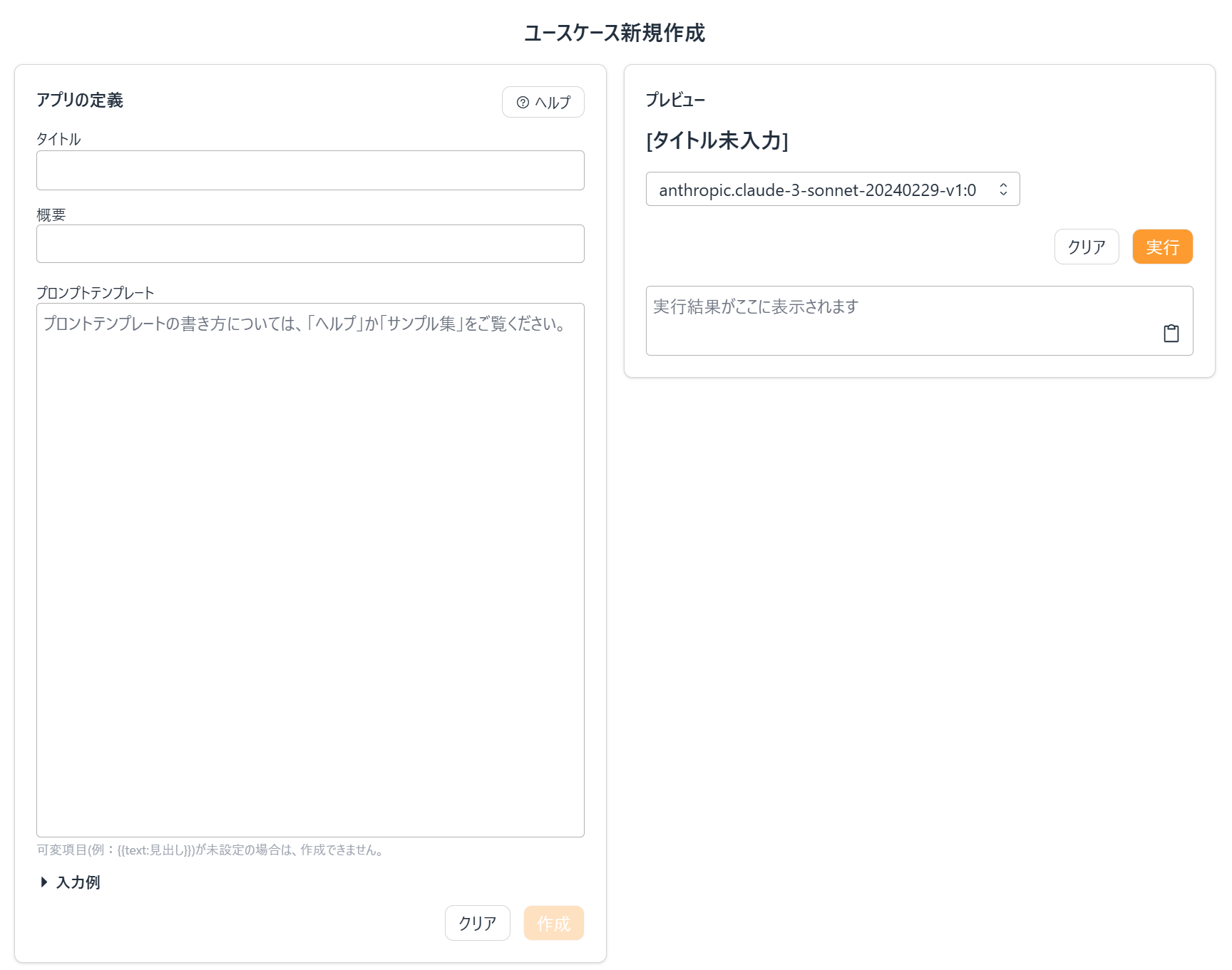Select the アプリの定義 heading
The height and width of the screenshot is (970, 1232).
point(80,100)
